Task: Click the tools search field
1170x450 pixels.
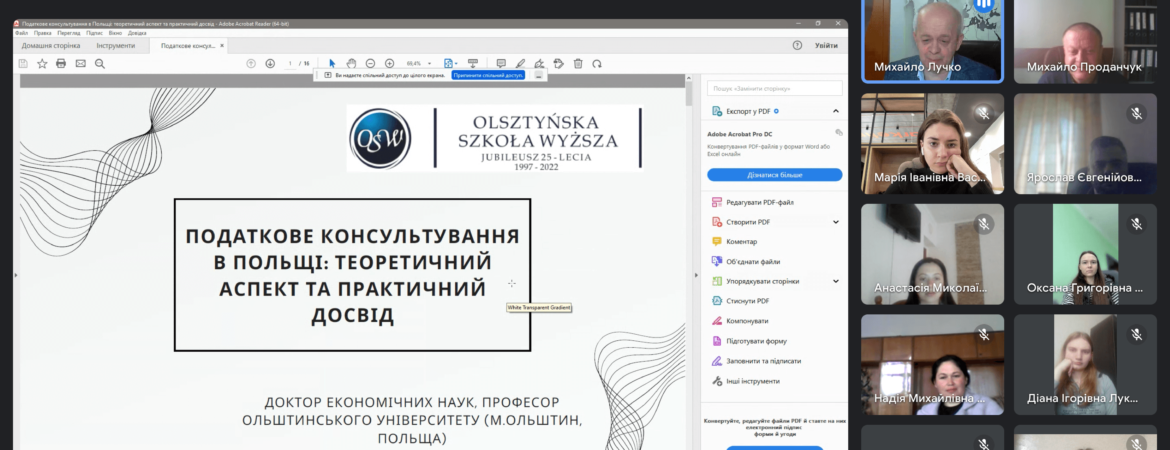Action: [775, 88]
